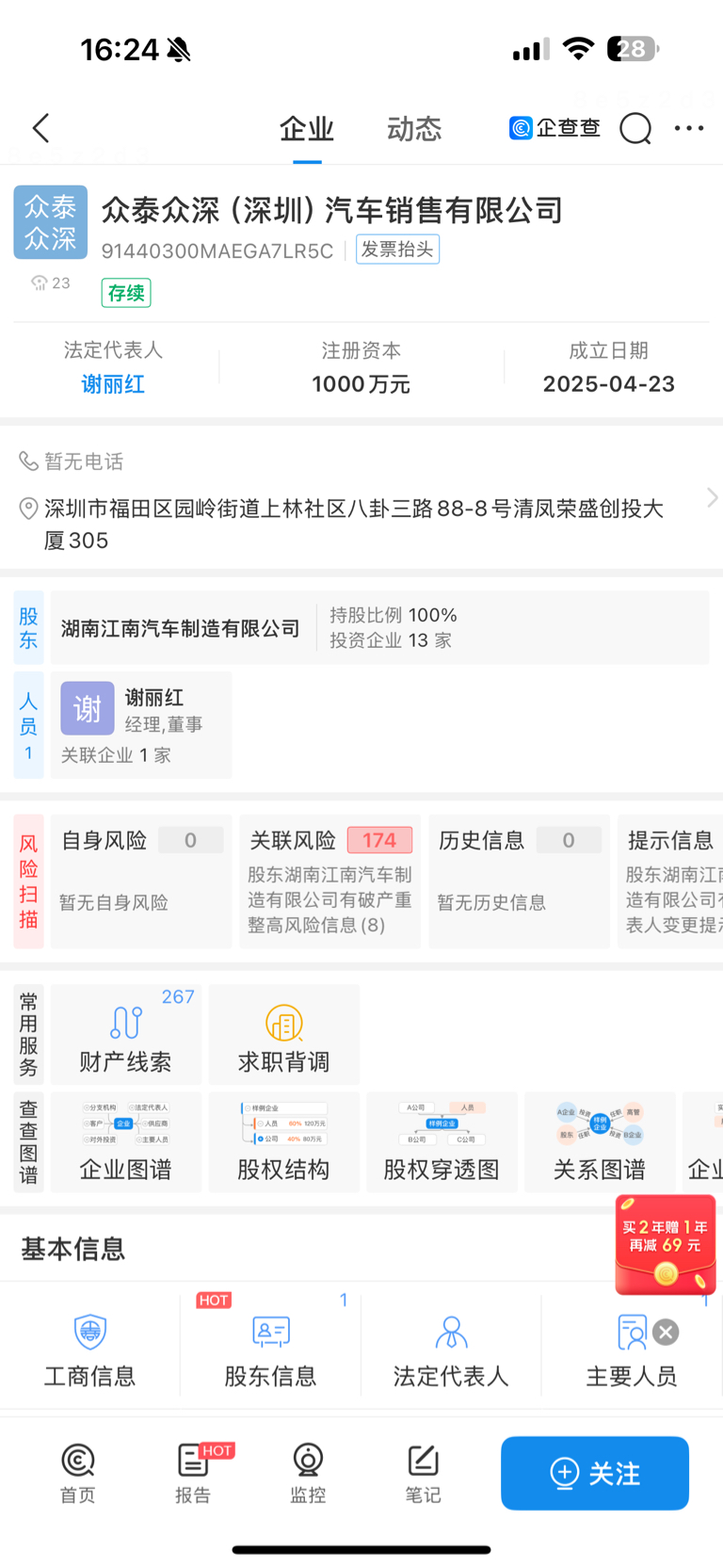Viewport: 723px width, 1568px height.
Task: Tap founding date 2025-04-23
Action: click(x=609, y=384)
